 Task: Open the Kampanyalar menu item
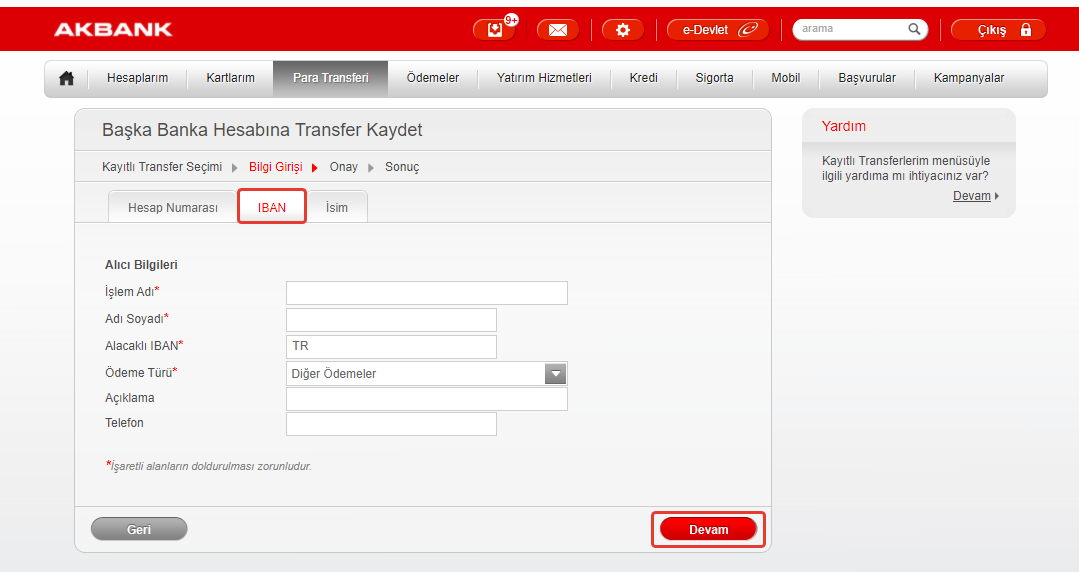pos(968,78)
